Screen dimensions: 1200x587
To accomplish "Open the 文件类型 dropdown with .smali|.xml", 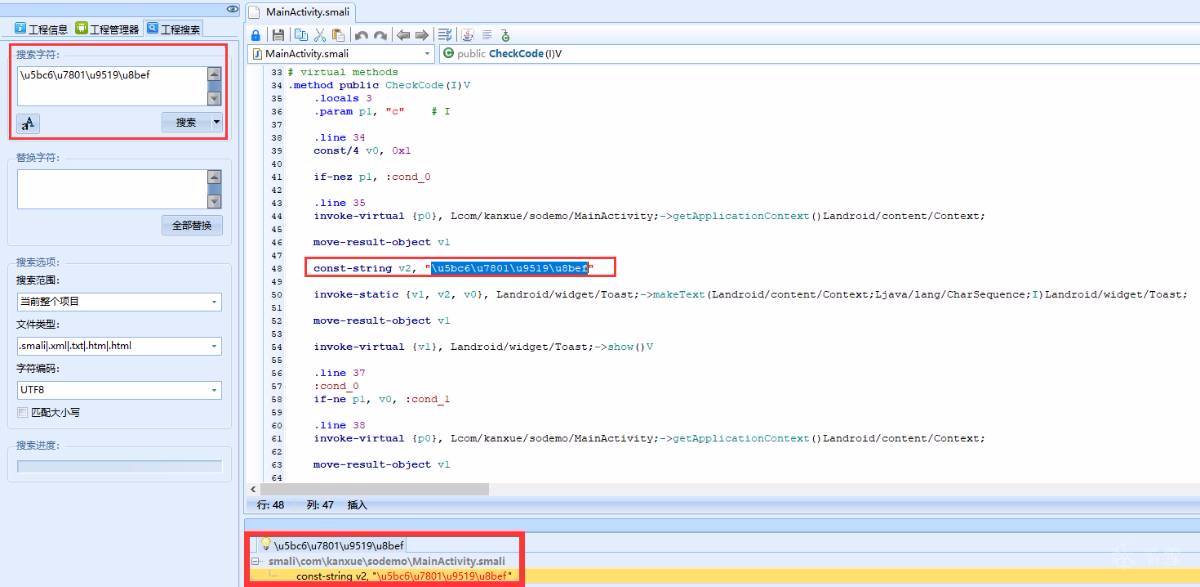I will (119, 346).
